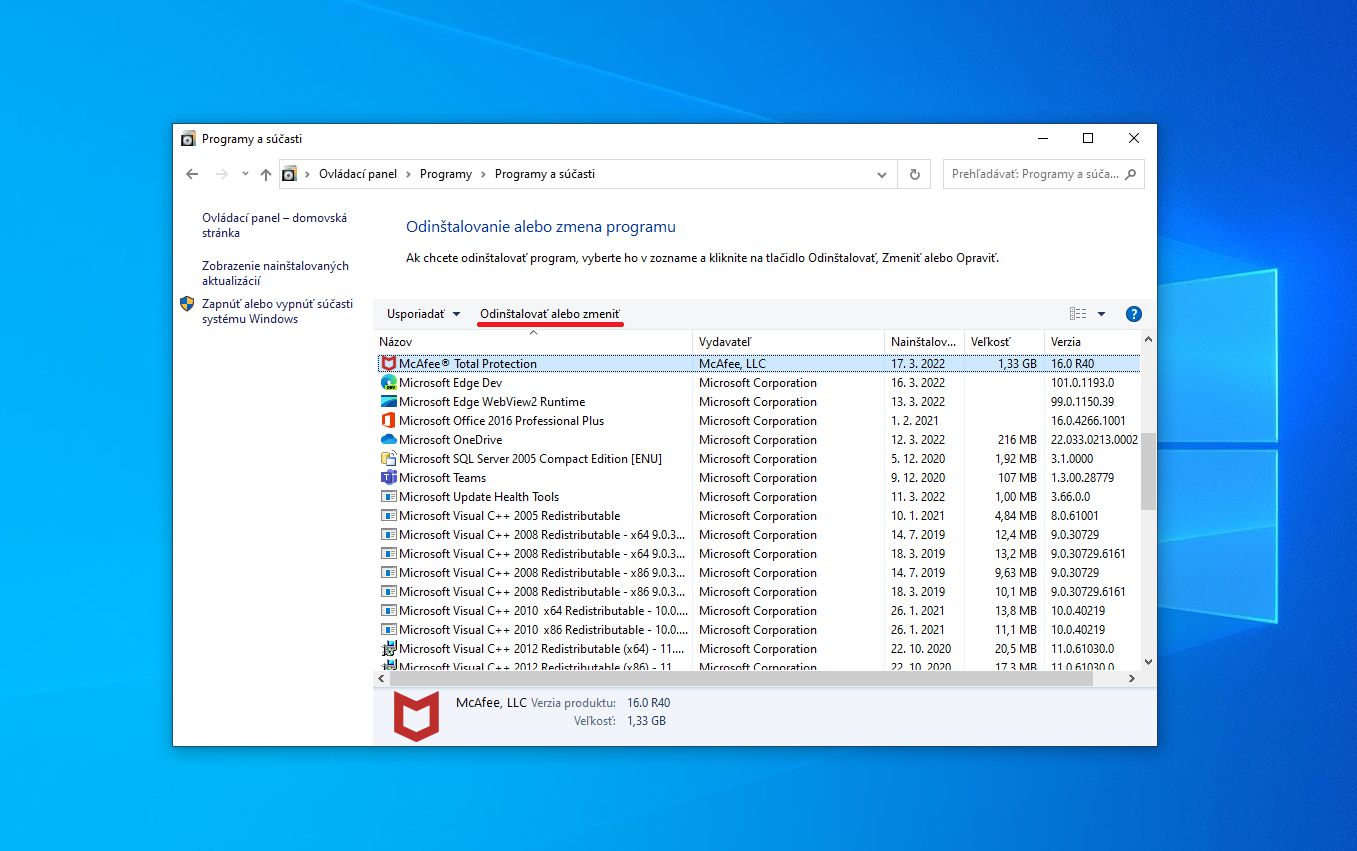Click the window title bar program icon
The image size is (1357, 851).
pyautogui.click(x=187, y=139)
